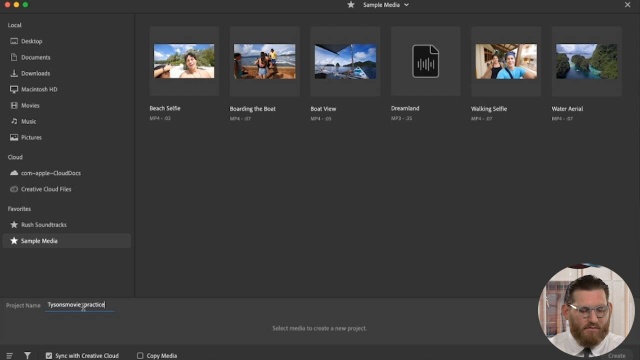Click the cloud icon beside CloudDocs
The width and height of the screenshot is (640, 360).
(14, 173)
